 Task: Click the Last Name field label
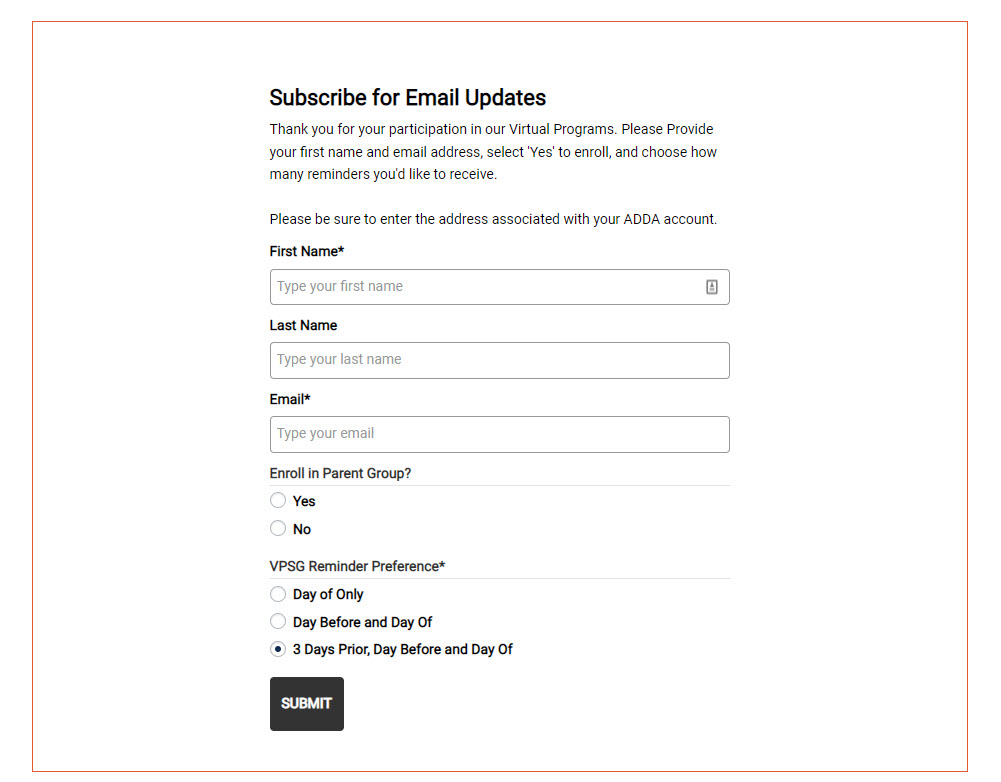(x=303, y=325)
